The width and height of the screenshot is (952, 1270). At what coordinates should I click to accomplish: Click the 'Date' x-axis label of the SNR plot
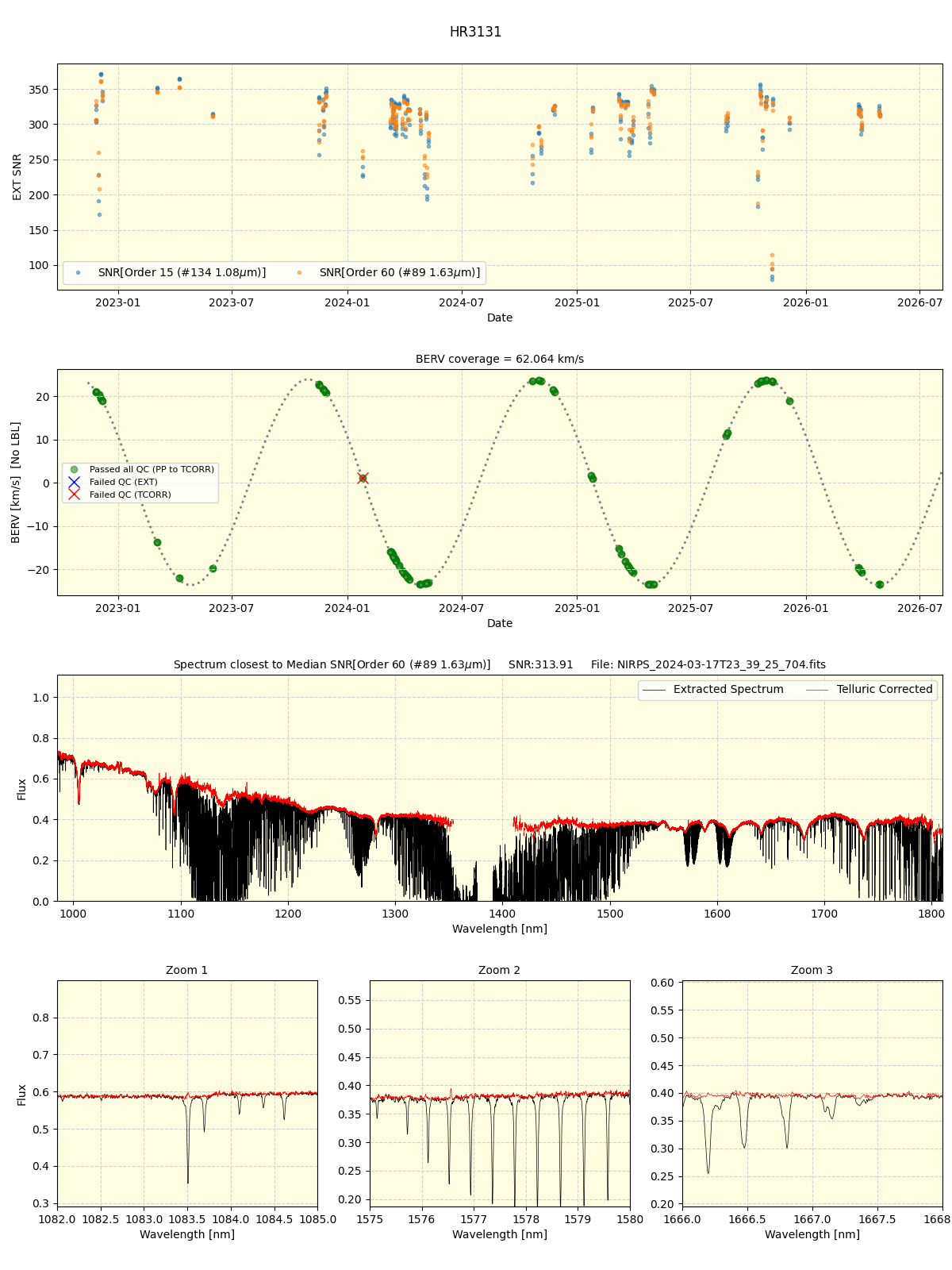pyautogui.click(x=500, y=318)
